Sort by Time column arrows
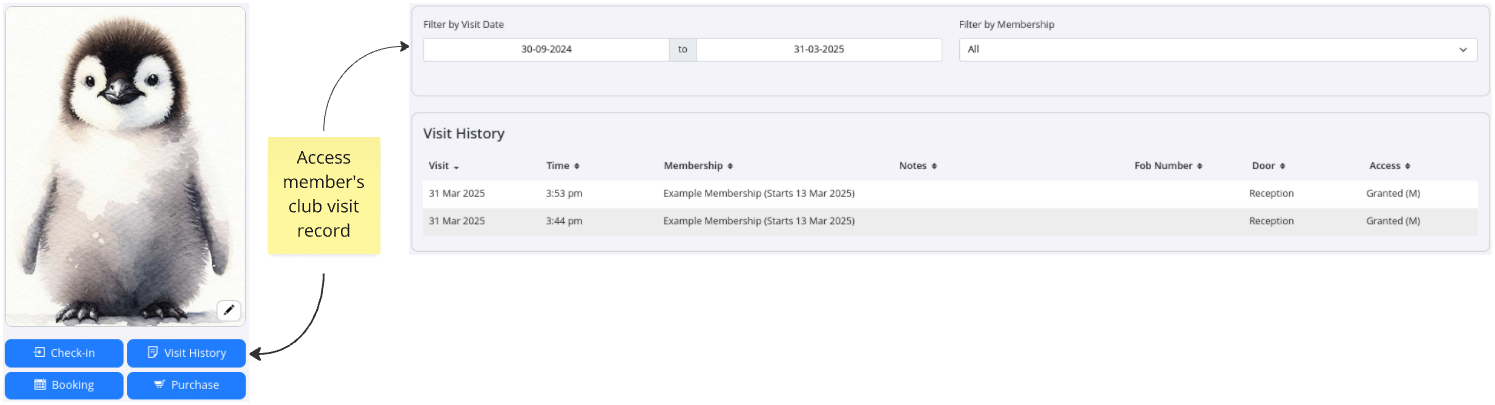This screenshot has height=405, width=1495. tap(577, 166)
